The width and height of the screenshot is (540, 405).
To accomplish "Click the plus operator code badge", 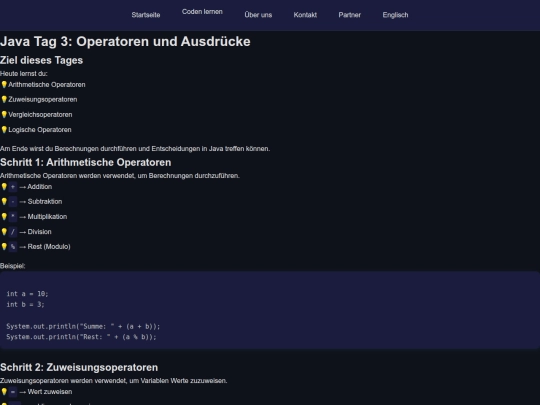I will tap(13, 187).
